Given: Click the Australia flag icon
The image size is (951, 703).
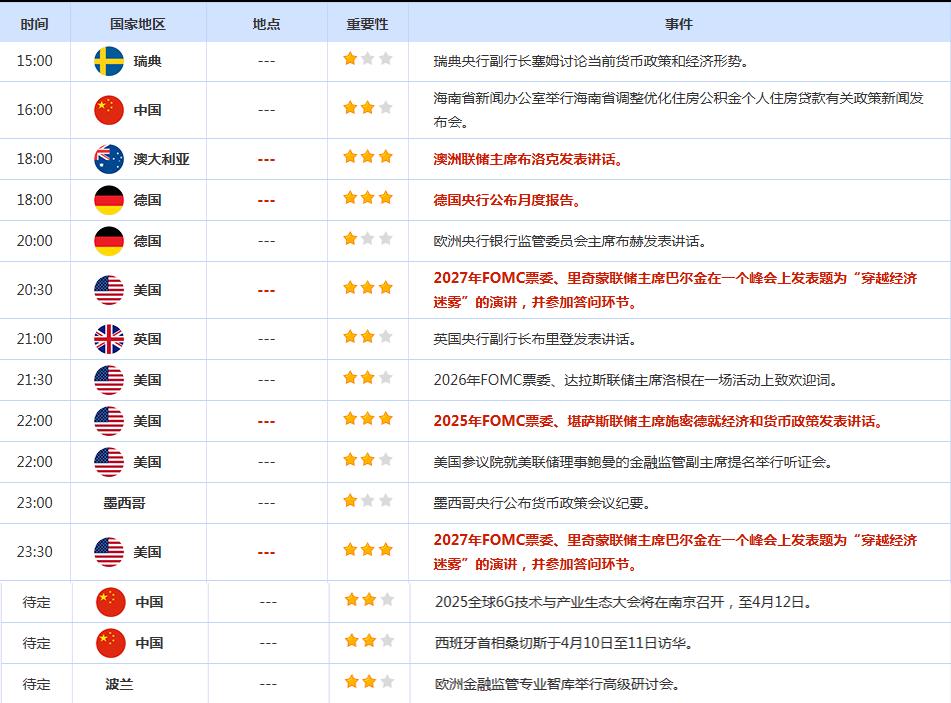Looking at the screenshot, I should point(109,159).
